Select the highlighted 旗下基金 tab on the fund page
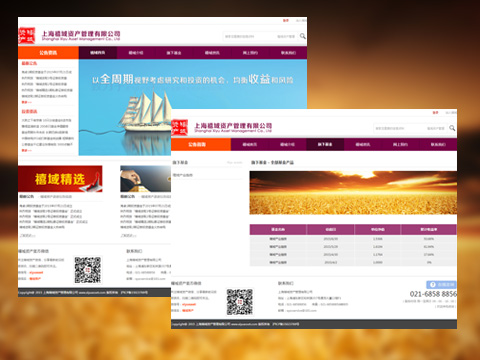480x360 pixels. pyautogui.click(x=325, y=145)
